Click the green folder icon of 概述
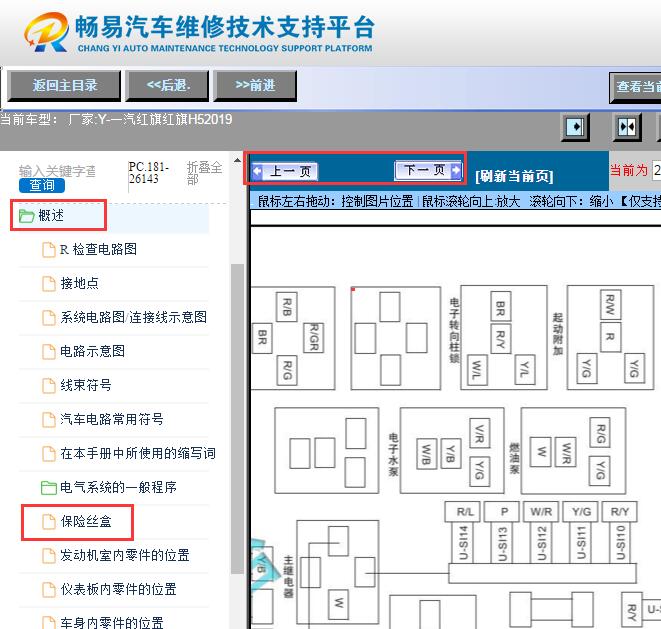 pyautogui.click(x=27, y=216)
